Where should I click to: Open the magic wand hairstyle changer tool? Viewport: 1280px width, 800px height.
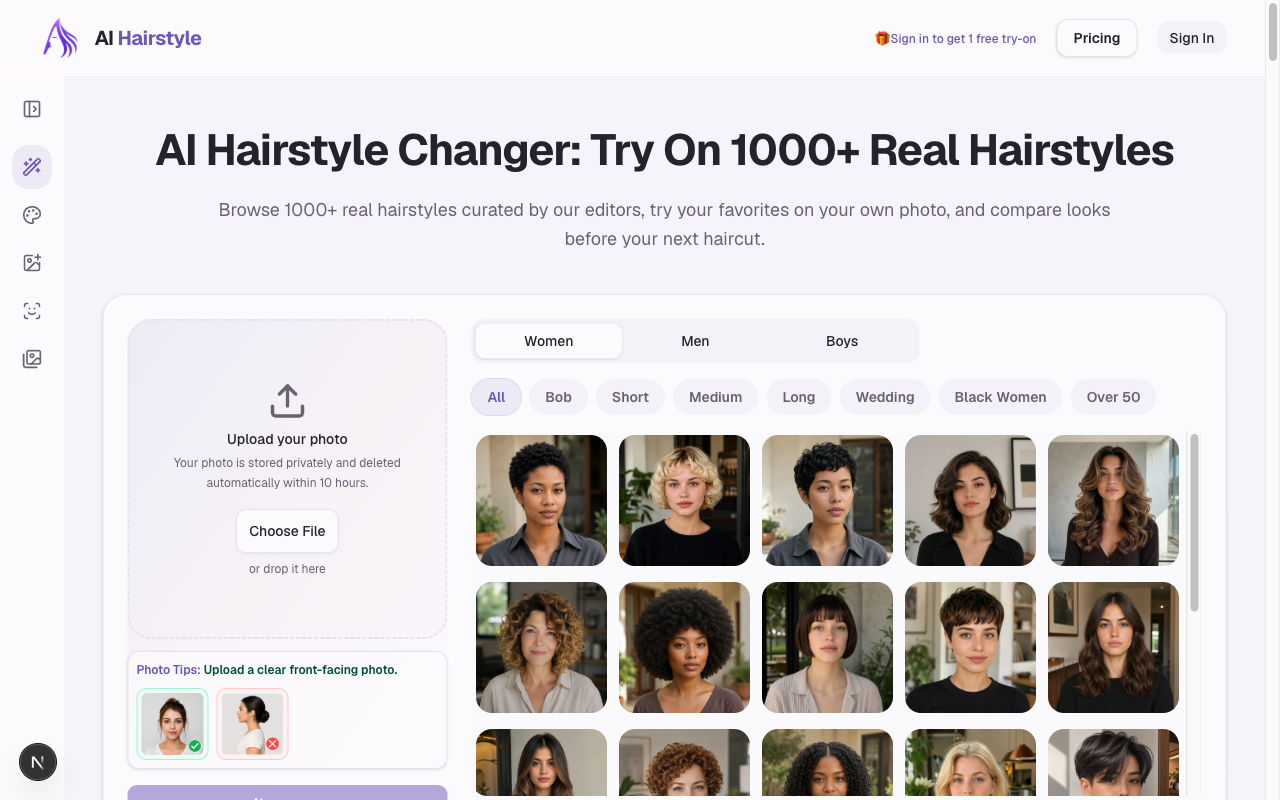point(32,167)
